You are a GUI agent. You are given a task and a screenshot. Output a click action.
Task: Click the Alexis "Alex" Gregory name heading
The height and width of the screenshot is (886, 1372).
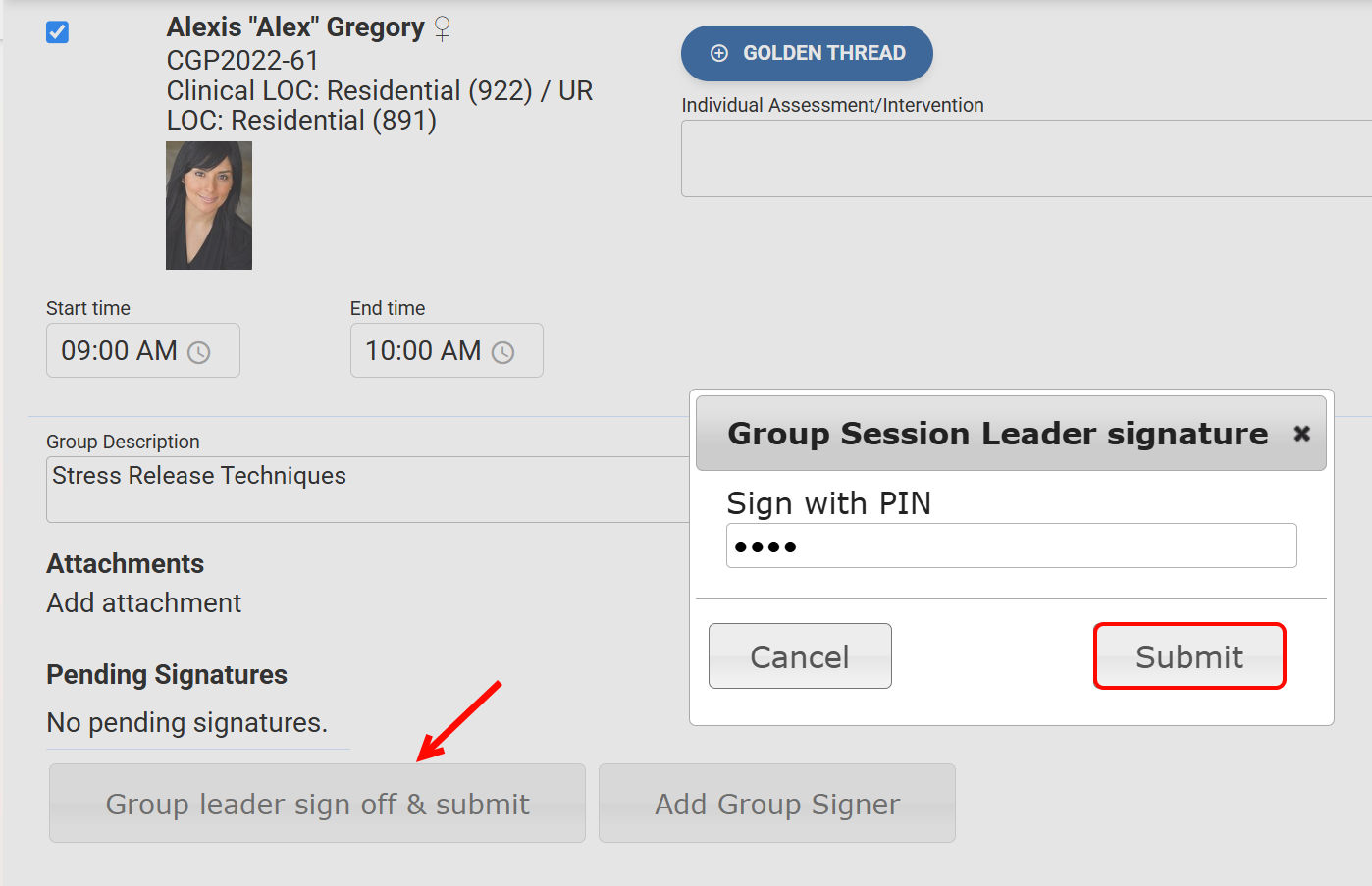[x=294, y=27]
